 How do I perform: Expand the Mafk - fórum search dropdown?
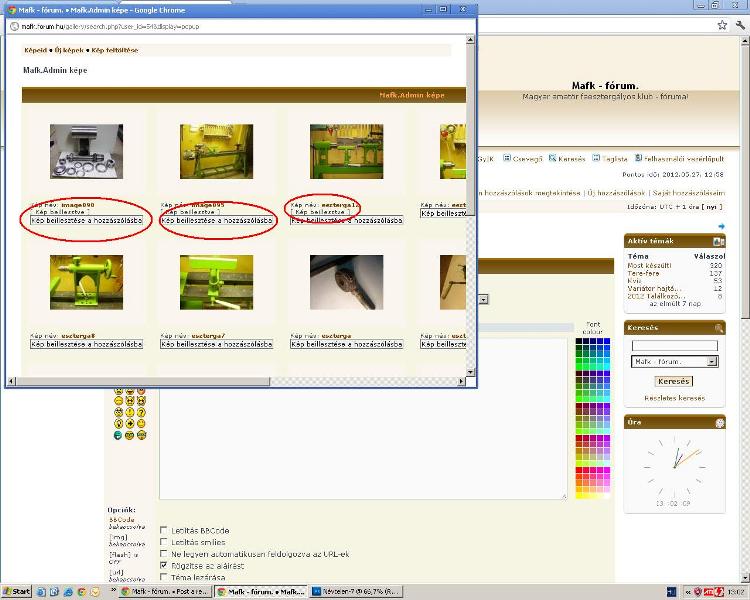click(x=712, y=362)
